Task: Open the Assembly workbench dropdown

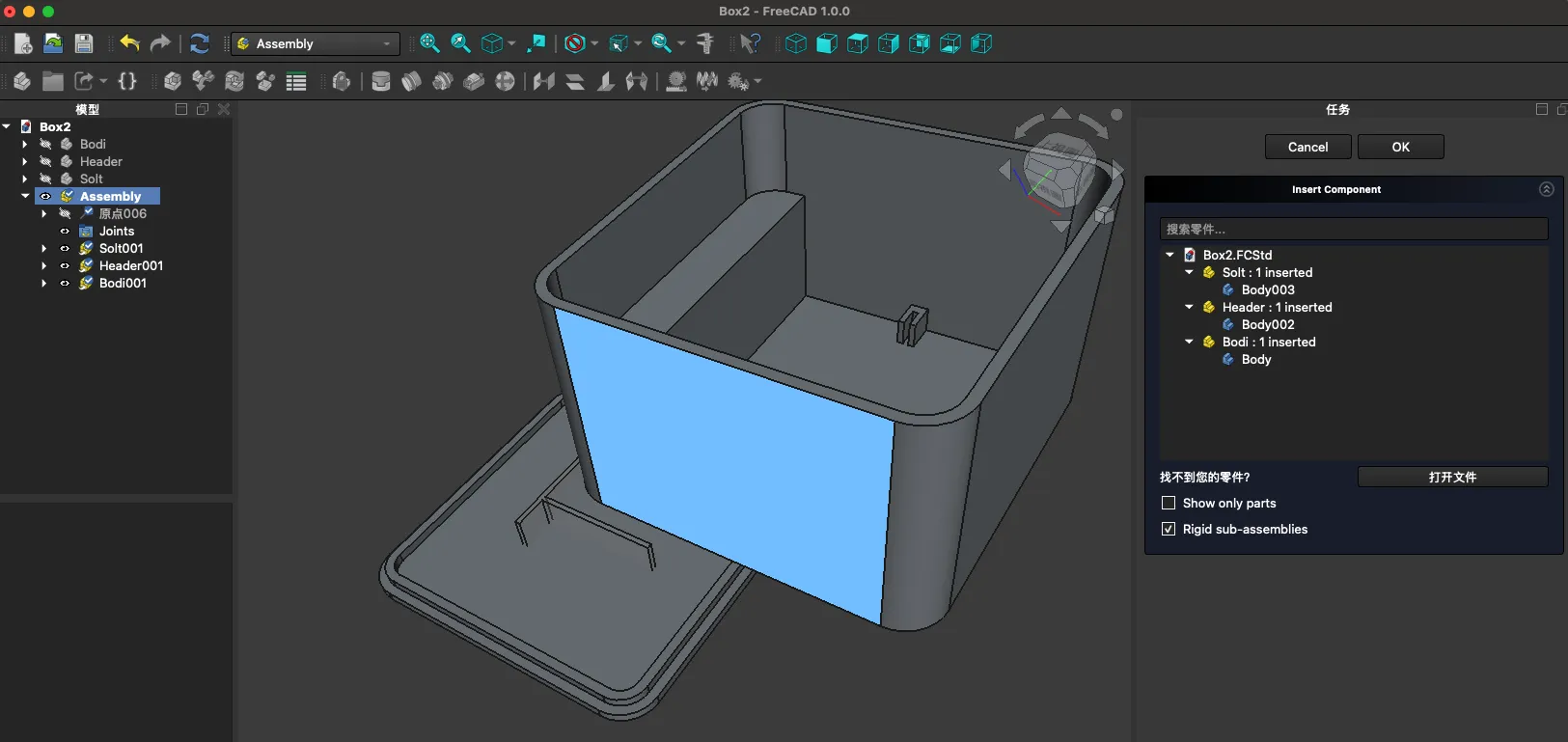Action: coord(316,43)
